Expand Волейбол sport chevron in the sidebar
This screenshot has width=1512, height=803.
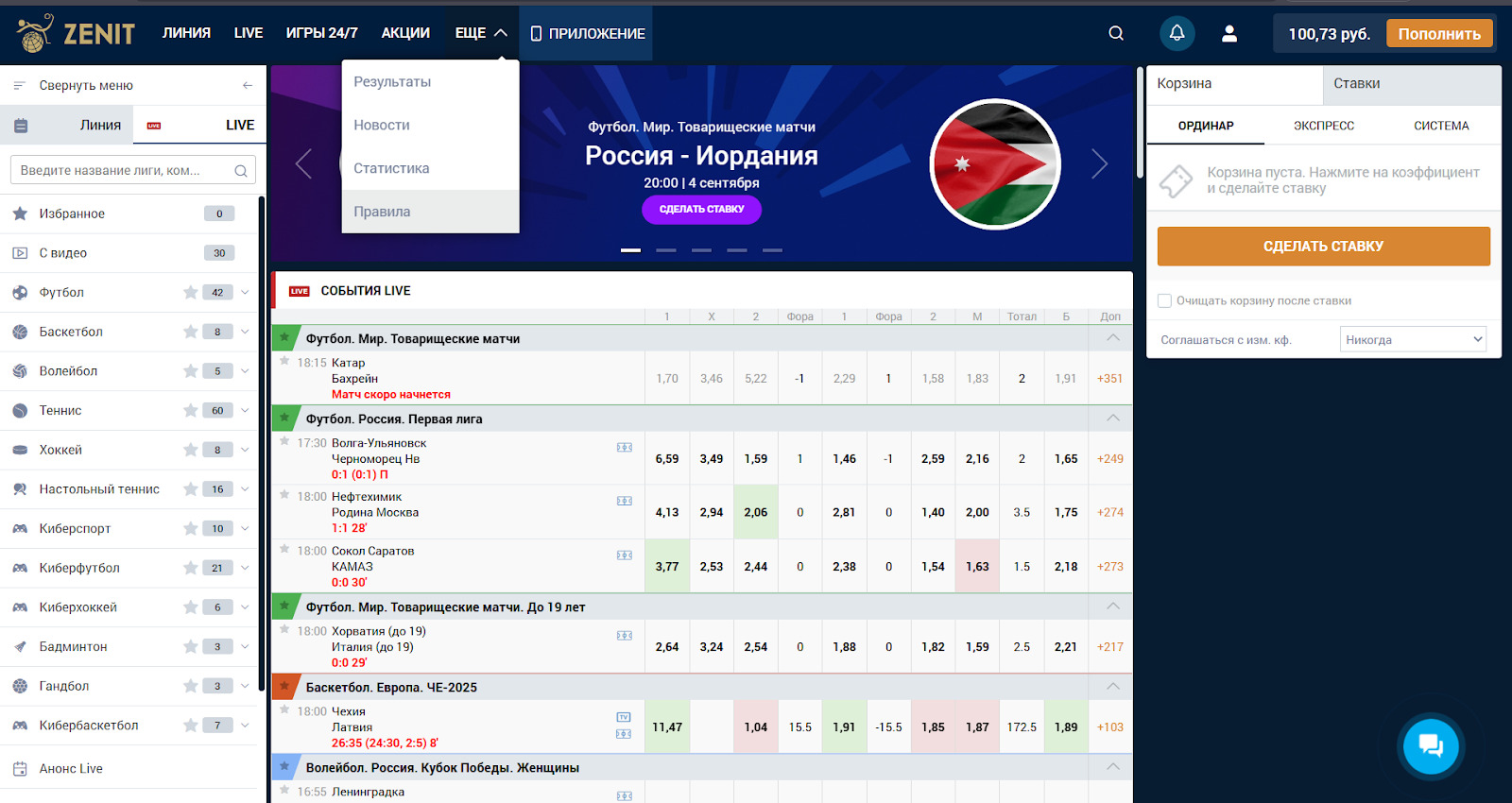point(245,371)
